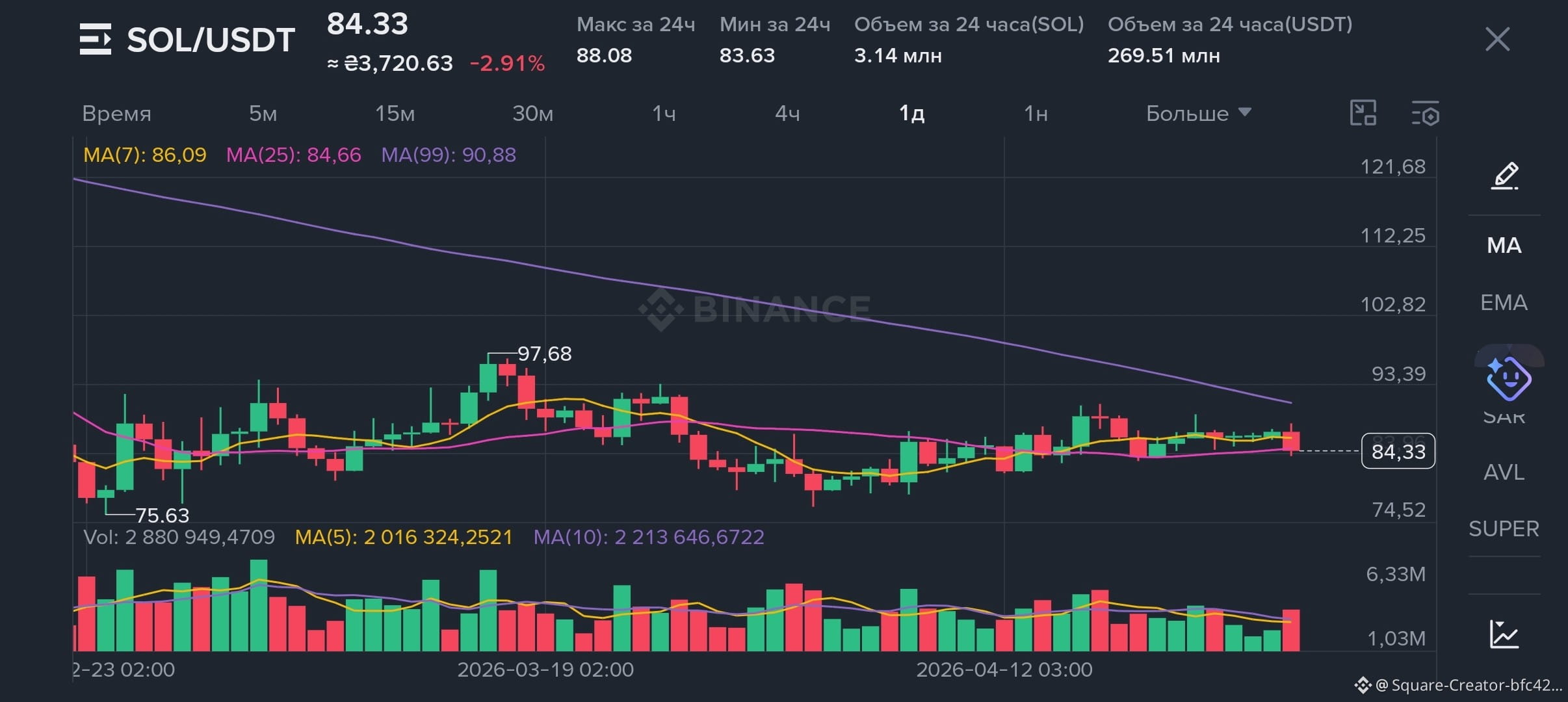The image size is (1568, 702).
Task: Click the volume MA(10) legend
Action: click(x=649, y=537)
